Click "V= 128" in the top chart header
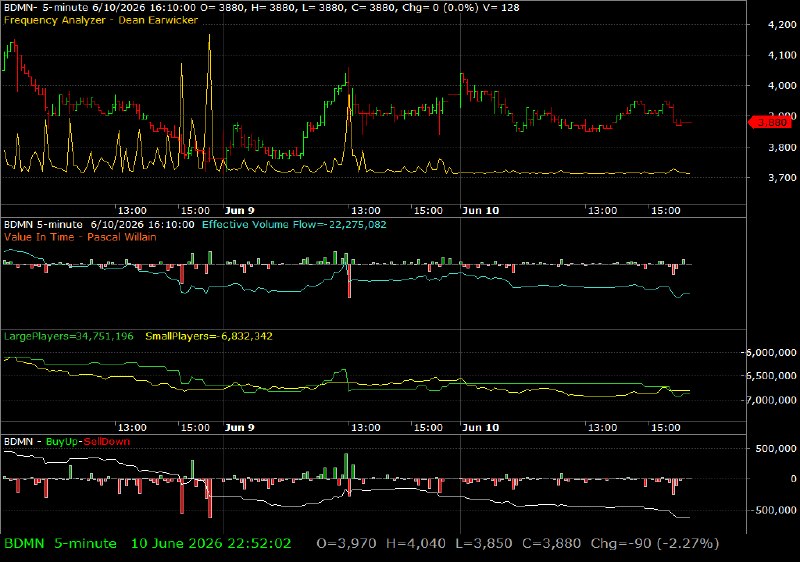 pos(503,8)
